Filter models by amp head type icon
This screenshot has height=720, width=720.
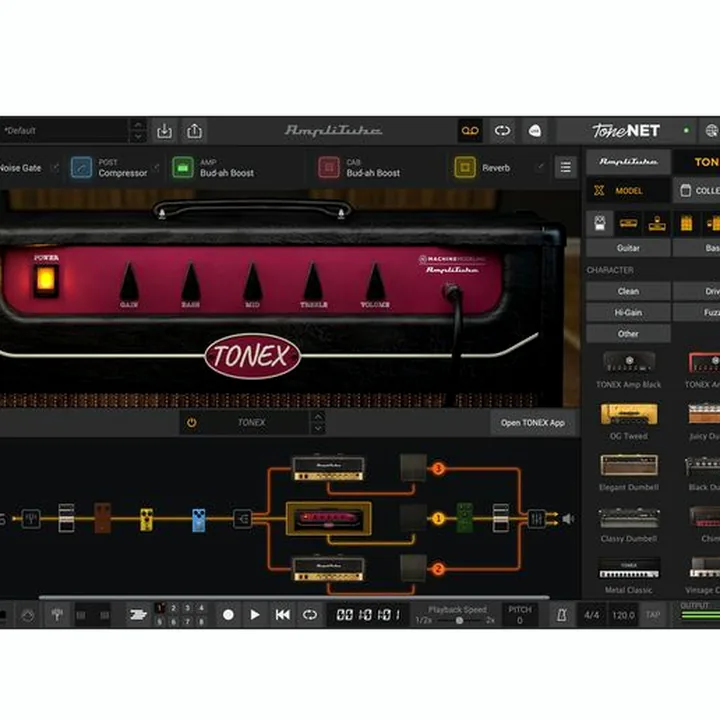(628, 224)
